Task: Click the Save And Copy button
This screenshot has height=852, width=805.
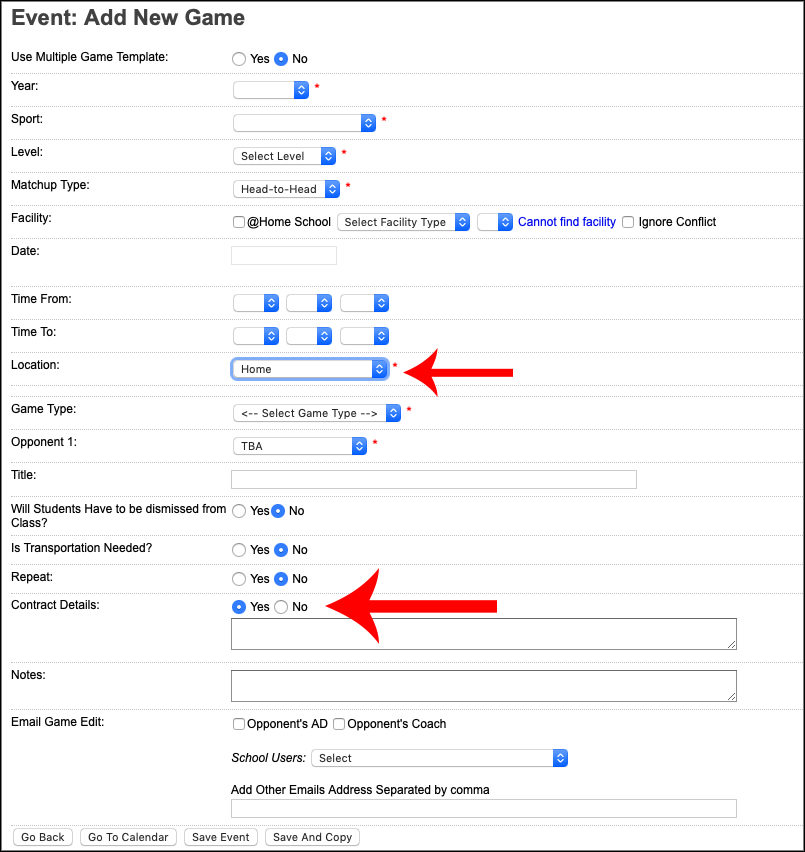Action: pyautogui.click(x=312, y=837)
